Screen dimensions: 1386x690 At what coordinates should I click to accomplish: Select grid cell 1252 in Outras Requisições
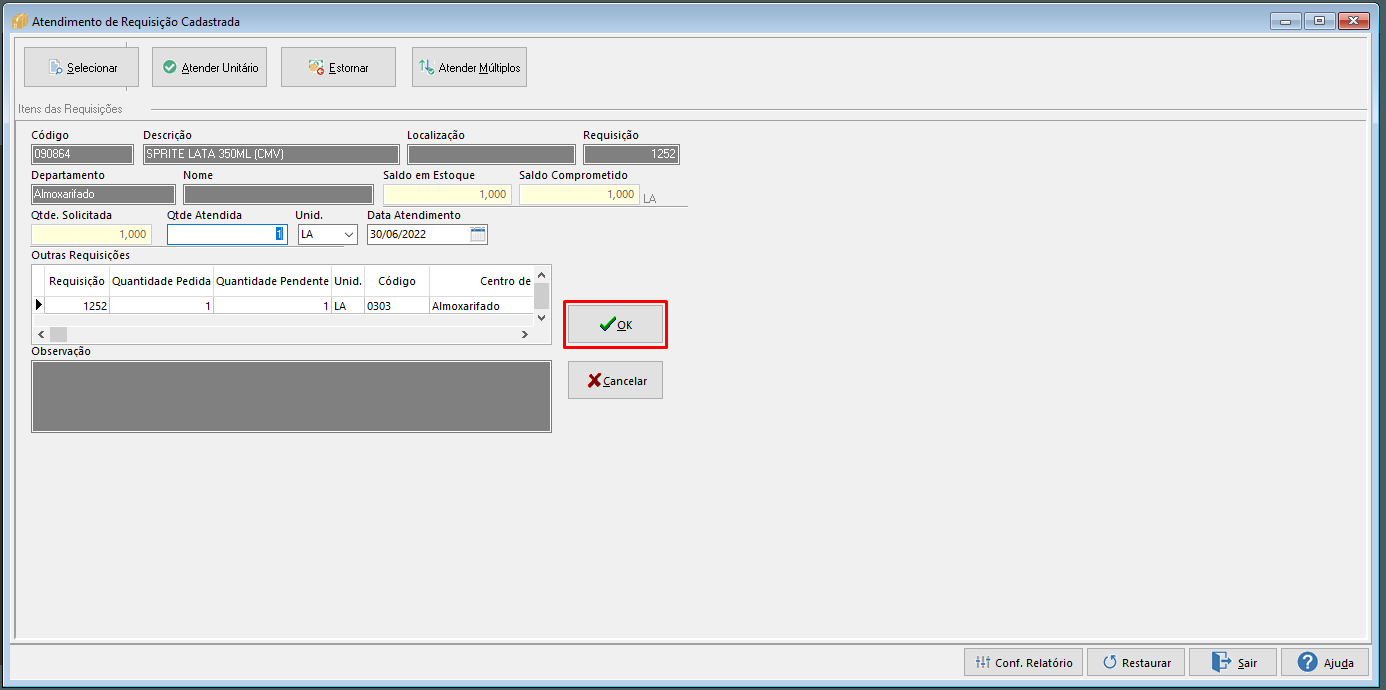(77, 305)
